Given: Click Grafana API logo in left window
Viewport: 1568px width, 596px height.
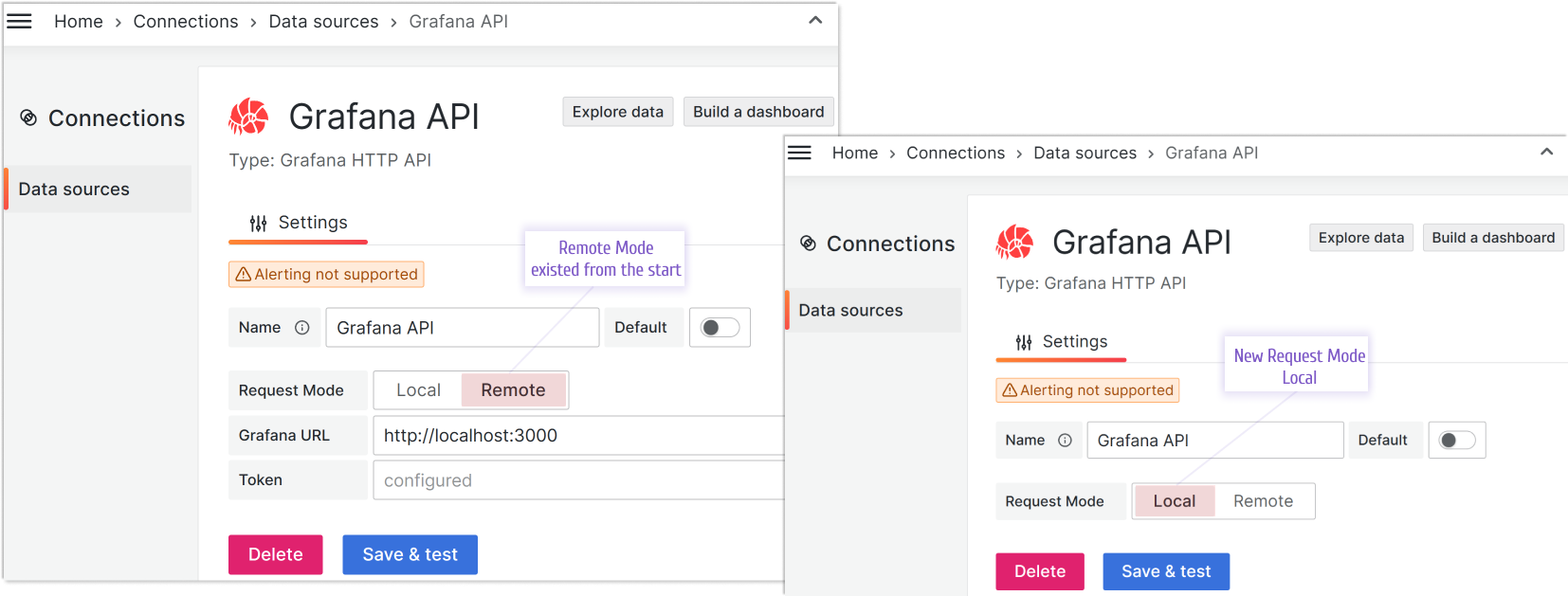Looking at the screenshot, I should [x=248, y=117].
